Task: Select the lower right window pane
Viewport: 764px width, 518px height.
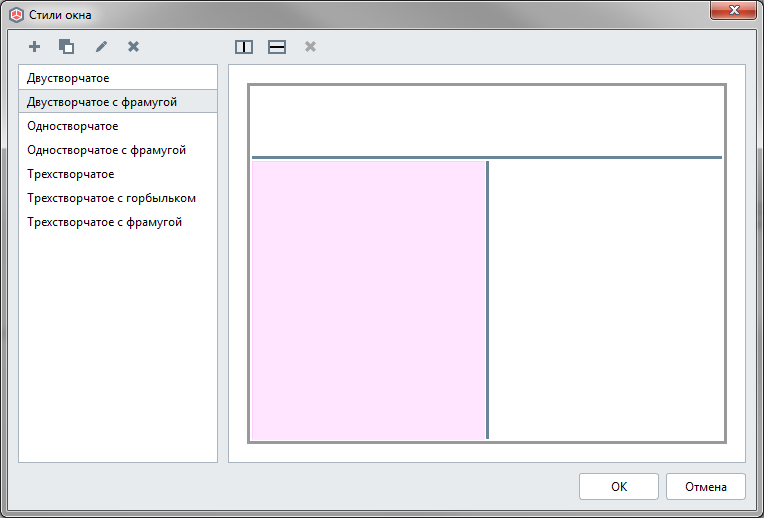Action: [606, 300]
